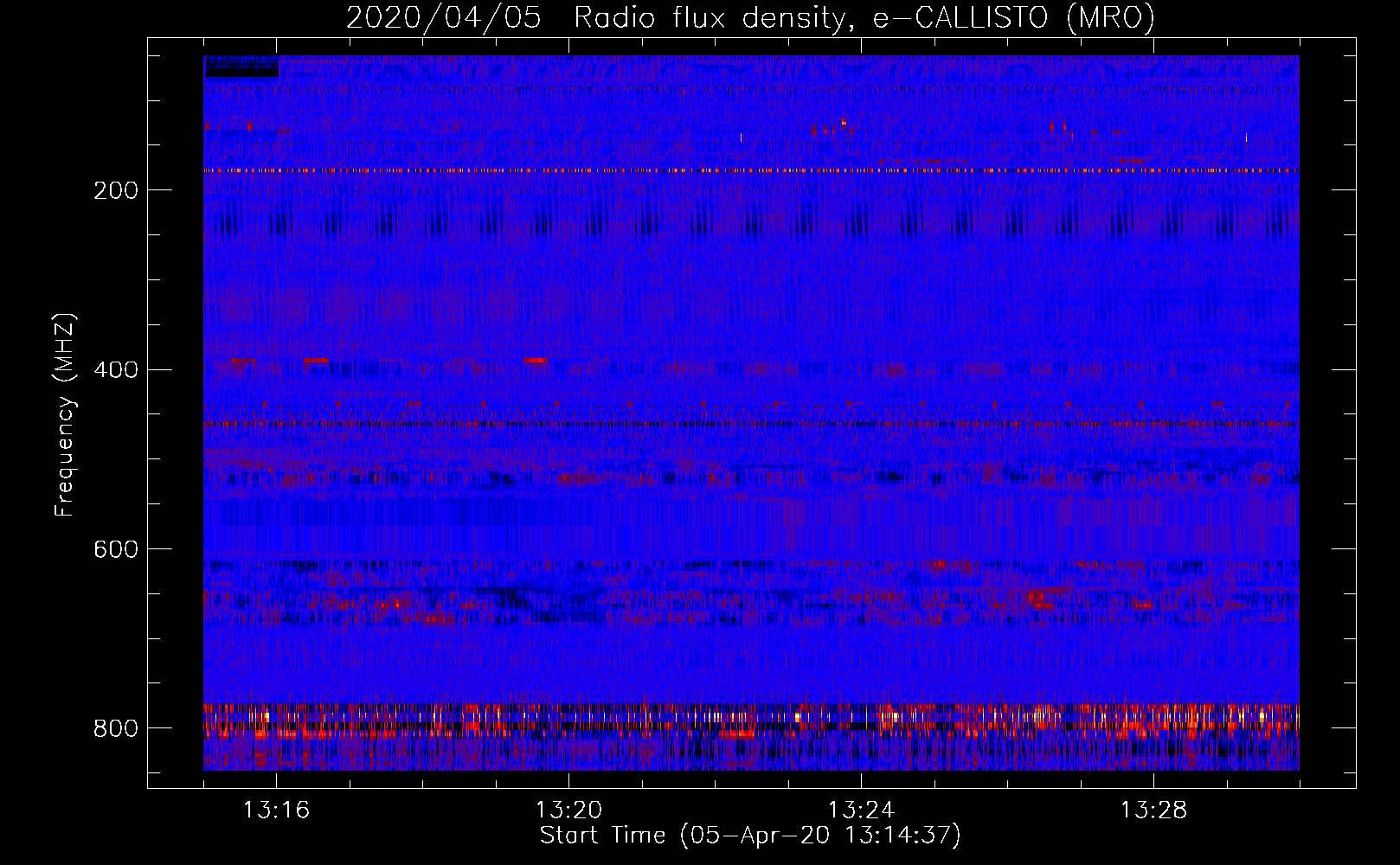Click the 13:24 time tick label
1400x865 pixels.
(861, 811)
